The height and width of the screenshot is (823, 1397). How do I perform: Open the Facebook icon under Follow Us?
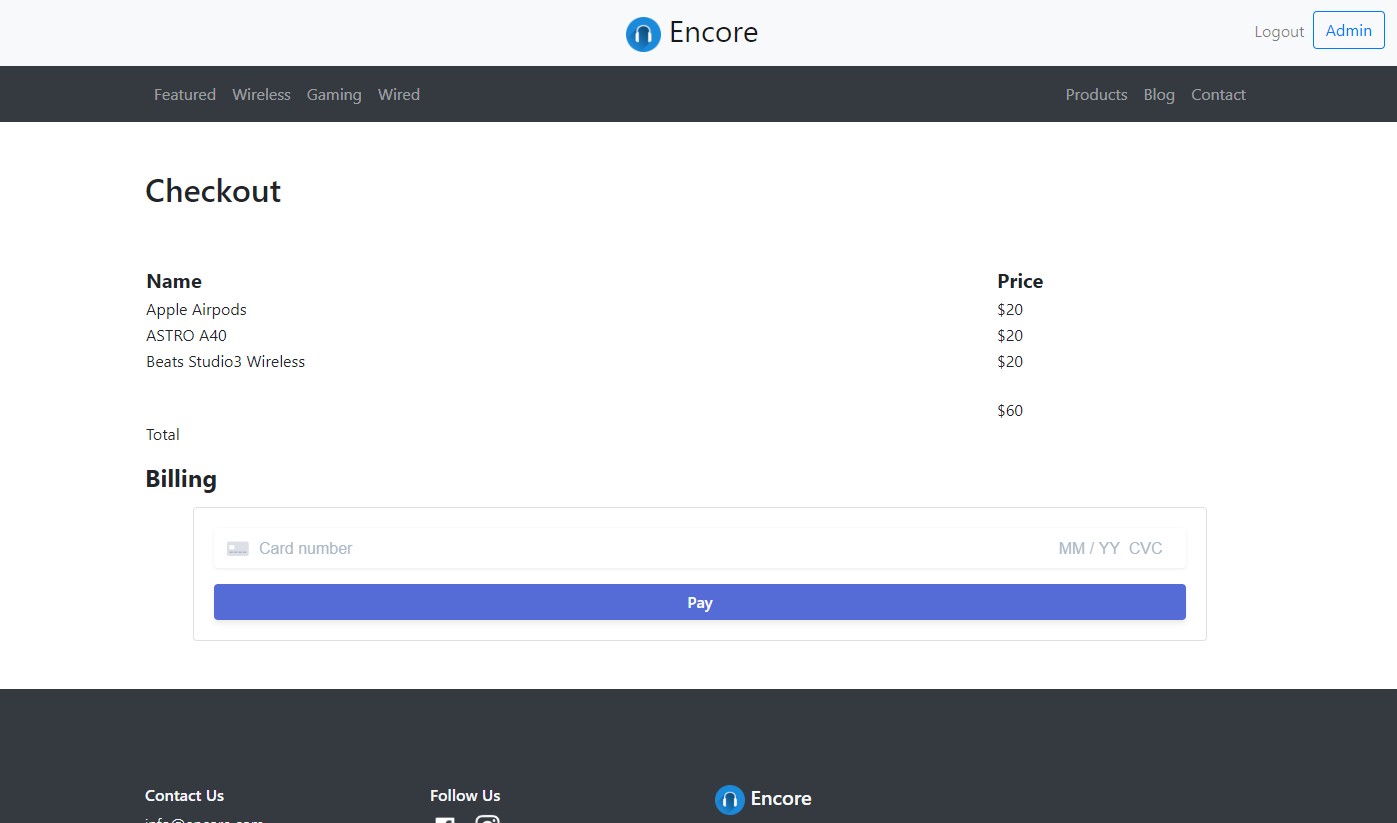click(445, 820)
